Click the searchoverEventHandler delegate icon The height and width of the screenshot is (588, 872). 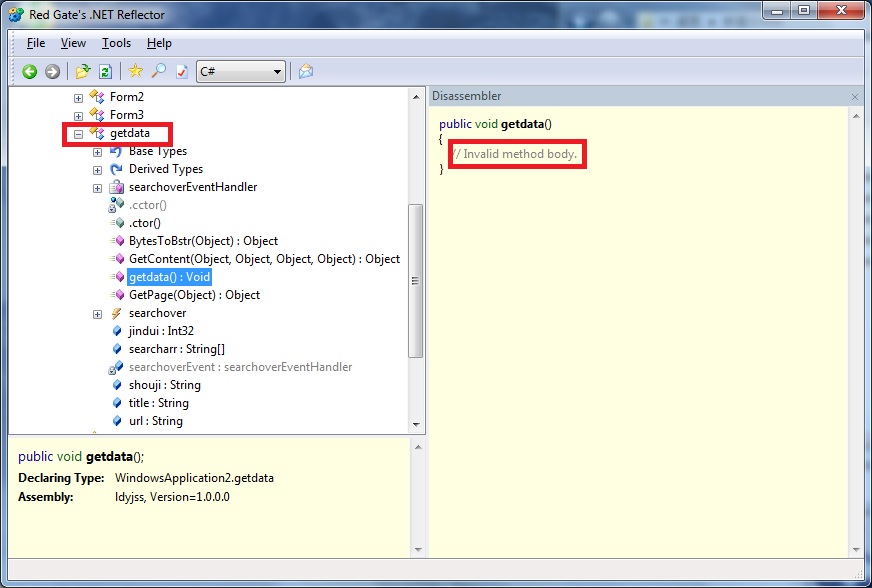point(116,187)
